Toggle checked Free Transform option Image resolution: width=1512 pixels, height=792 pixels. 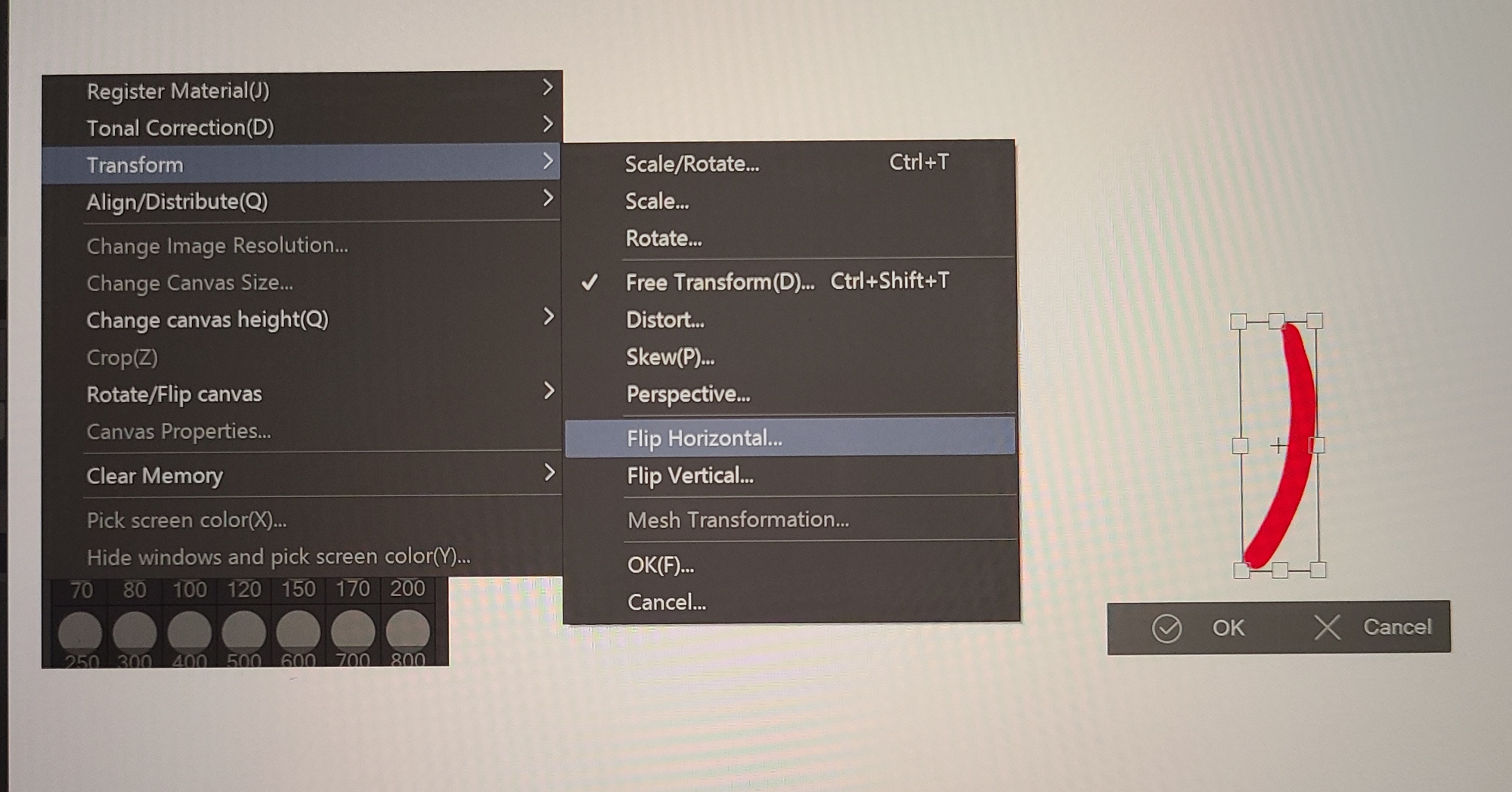coord(719,282)
